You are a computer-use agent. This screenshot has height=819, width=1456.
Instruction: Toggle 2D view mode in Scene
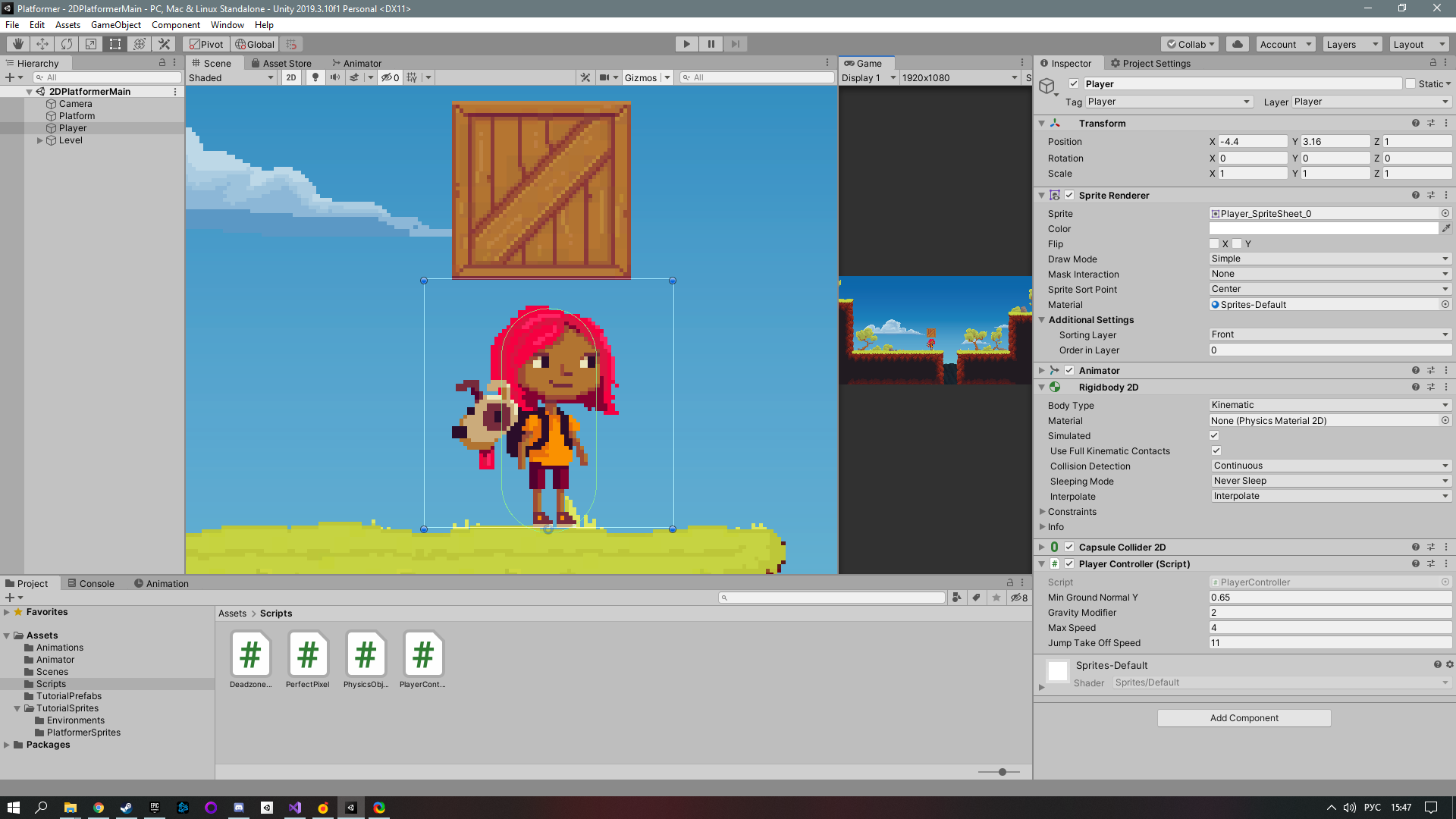[291, 77]
